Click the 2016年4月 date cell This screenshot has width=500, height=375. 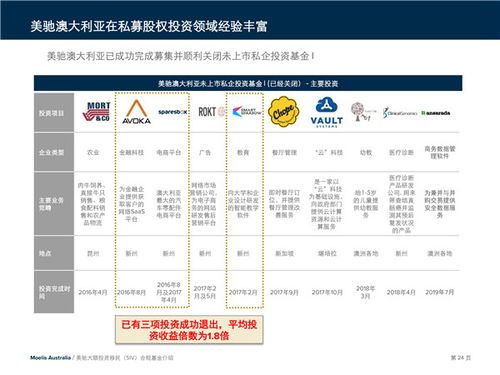pyautogui.click(x=93, y=292)
